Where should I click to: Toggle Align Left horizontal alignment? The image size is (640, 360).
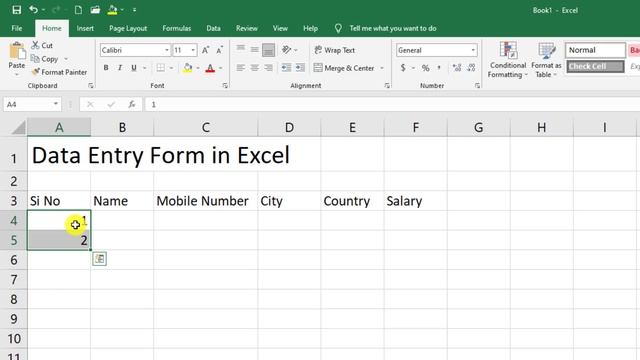(241, 68)
